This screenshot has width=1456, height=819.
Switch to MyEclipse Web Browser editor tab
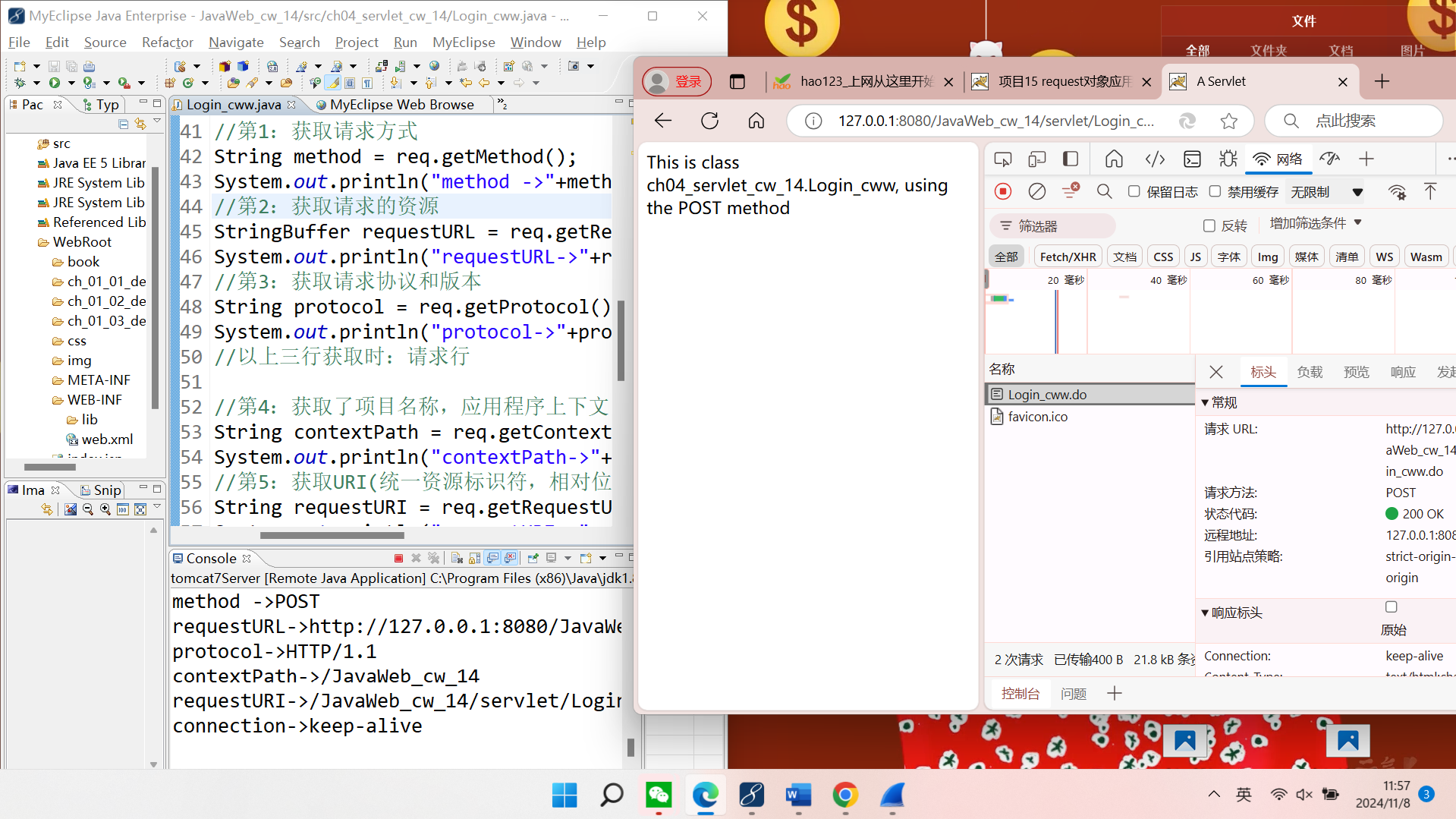[x=395, y=105]
